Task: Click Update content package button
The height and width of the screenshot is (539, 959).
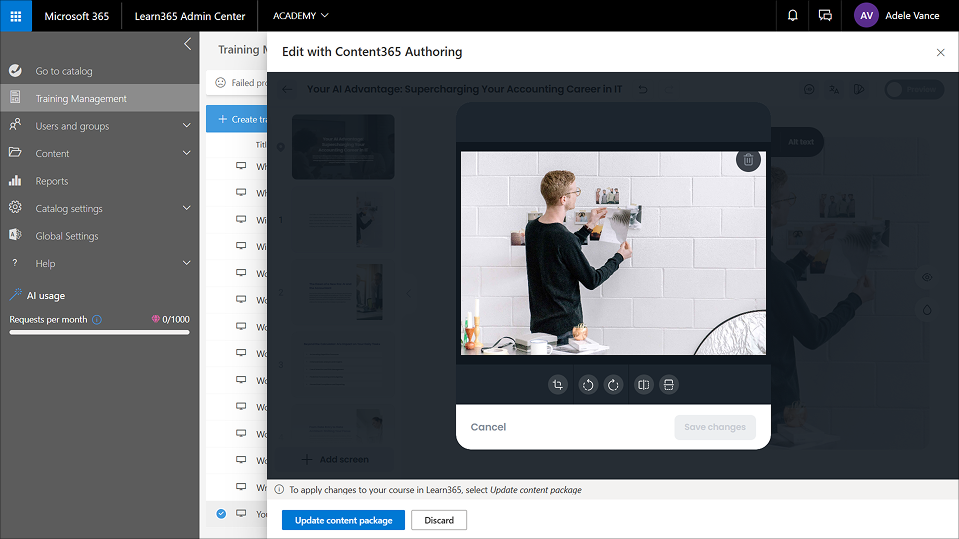Action: pyautogui.click(x=343, y=520)
